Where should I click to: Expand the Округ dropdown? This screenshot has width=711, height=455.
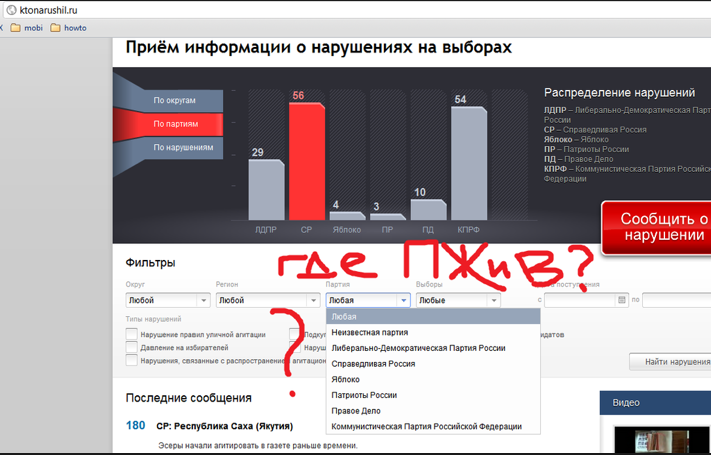click(167, 300)
